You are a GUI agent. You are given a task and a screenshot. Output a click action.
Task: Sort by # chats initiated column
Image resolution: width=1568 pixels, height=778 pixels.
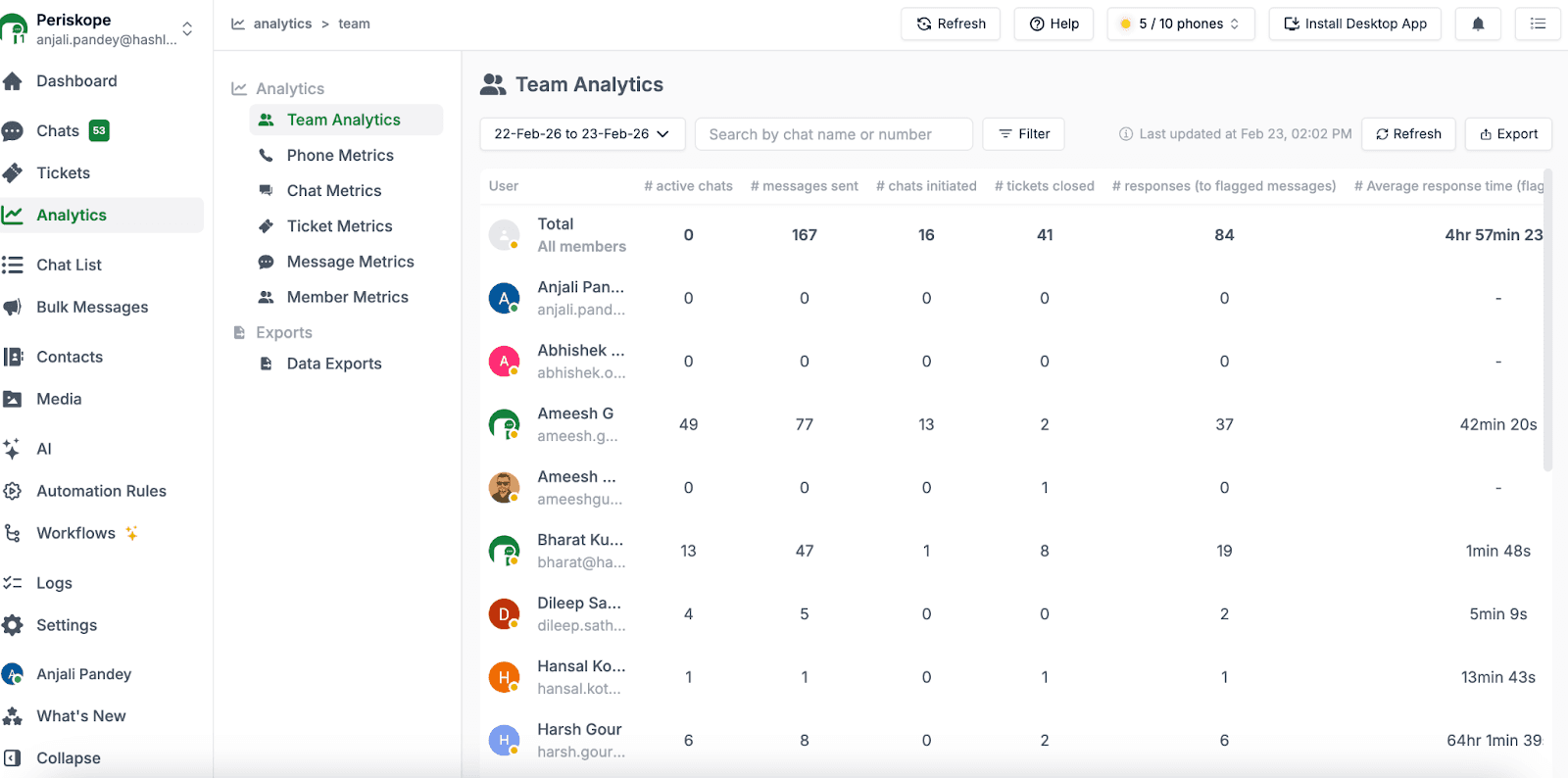click(926, 186)
